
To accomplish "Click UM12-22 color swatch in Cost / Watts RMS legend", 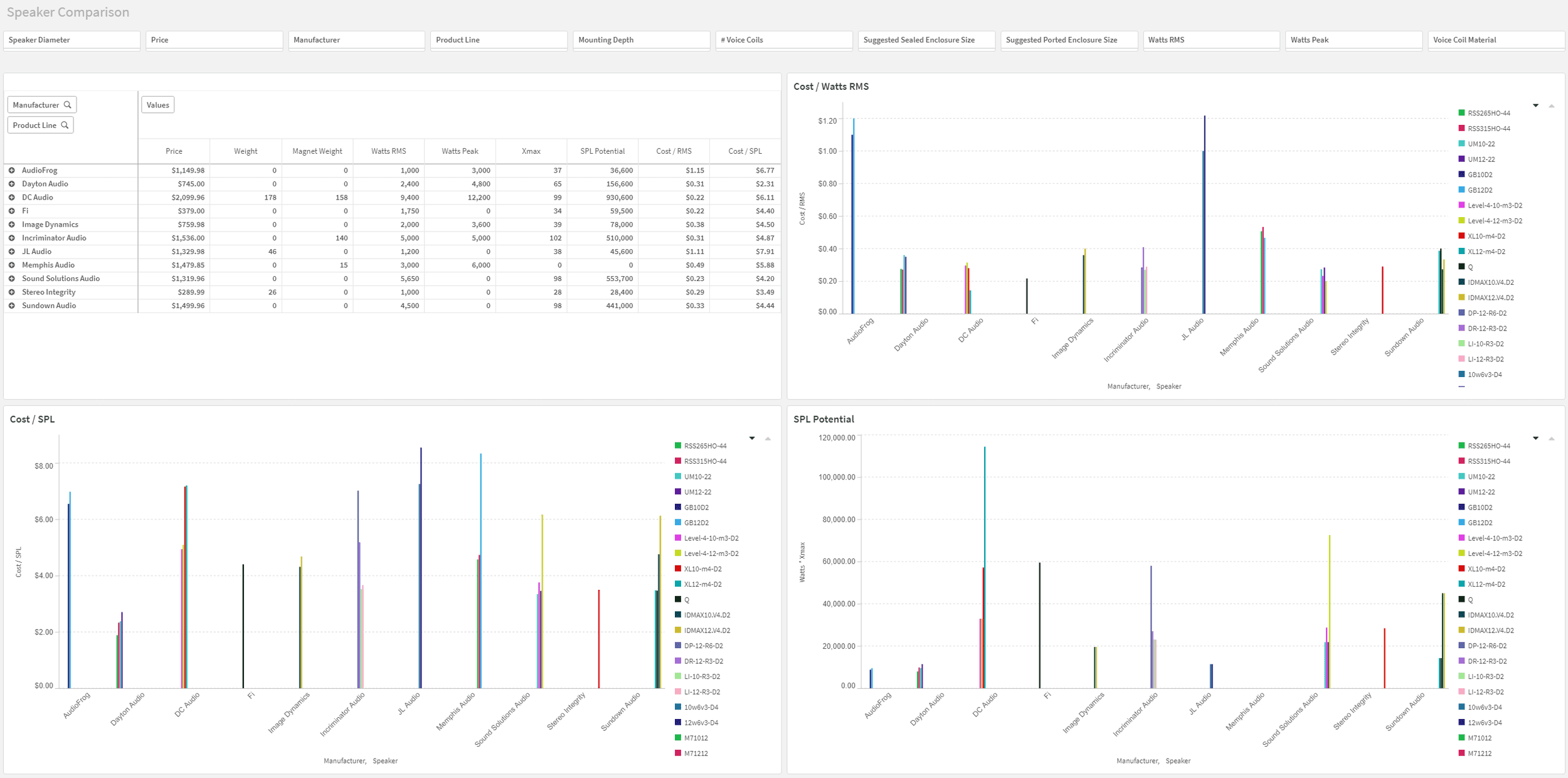I will [x=1461, y=159].
